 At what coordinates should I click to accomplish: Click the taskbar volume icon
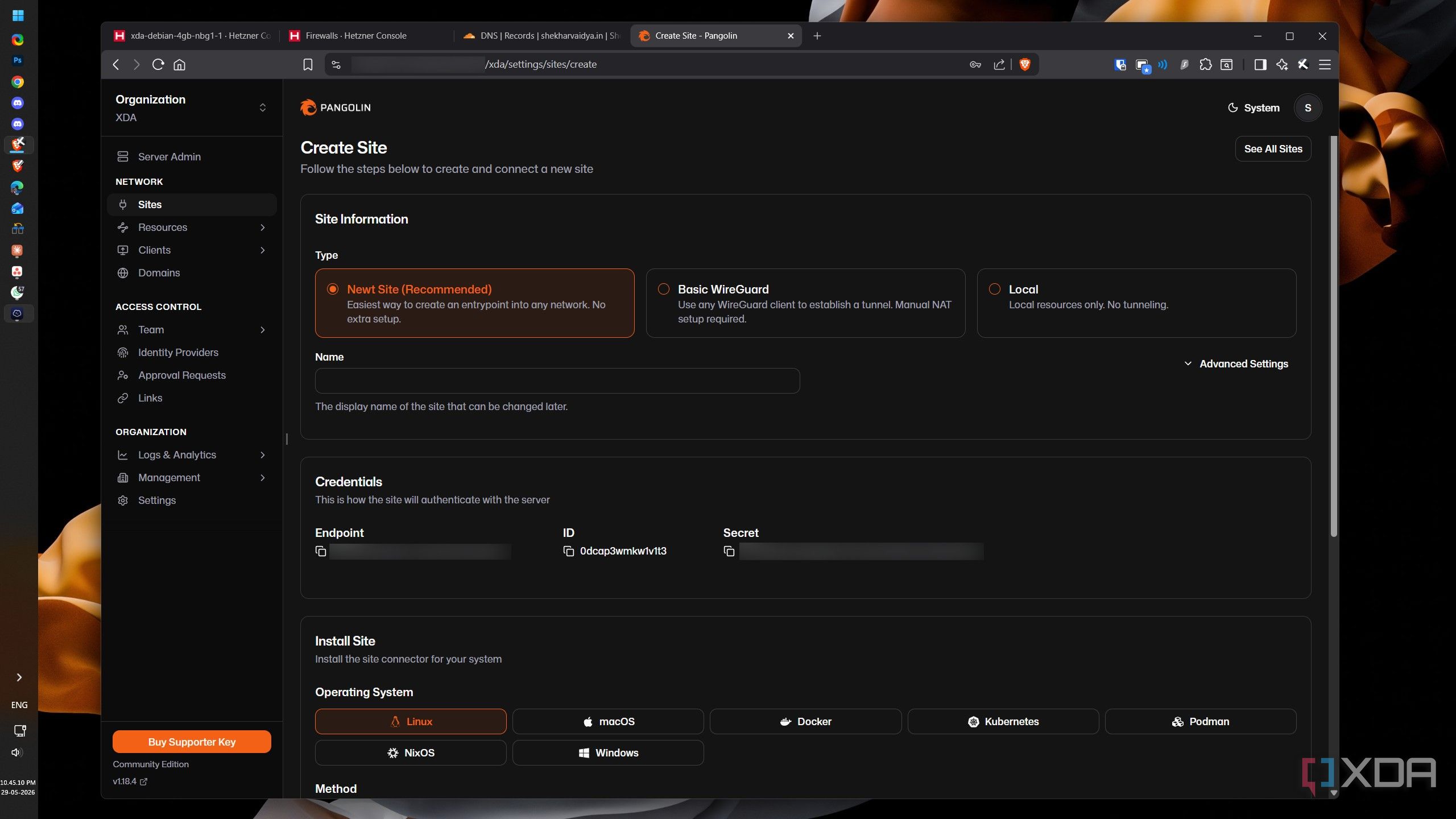[x=16, y=752]
